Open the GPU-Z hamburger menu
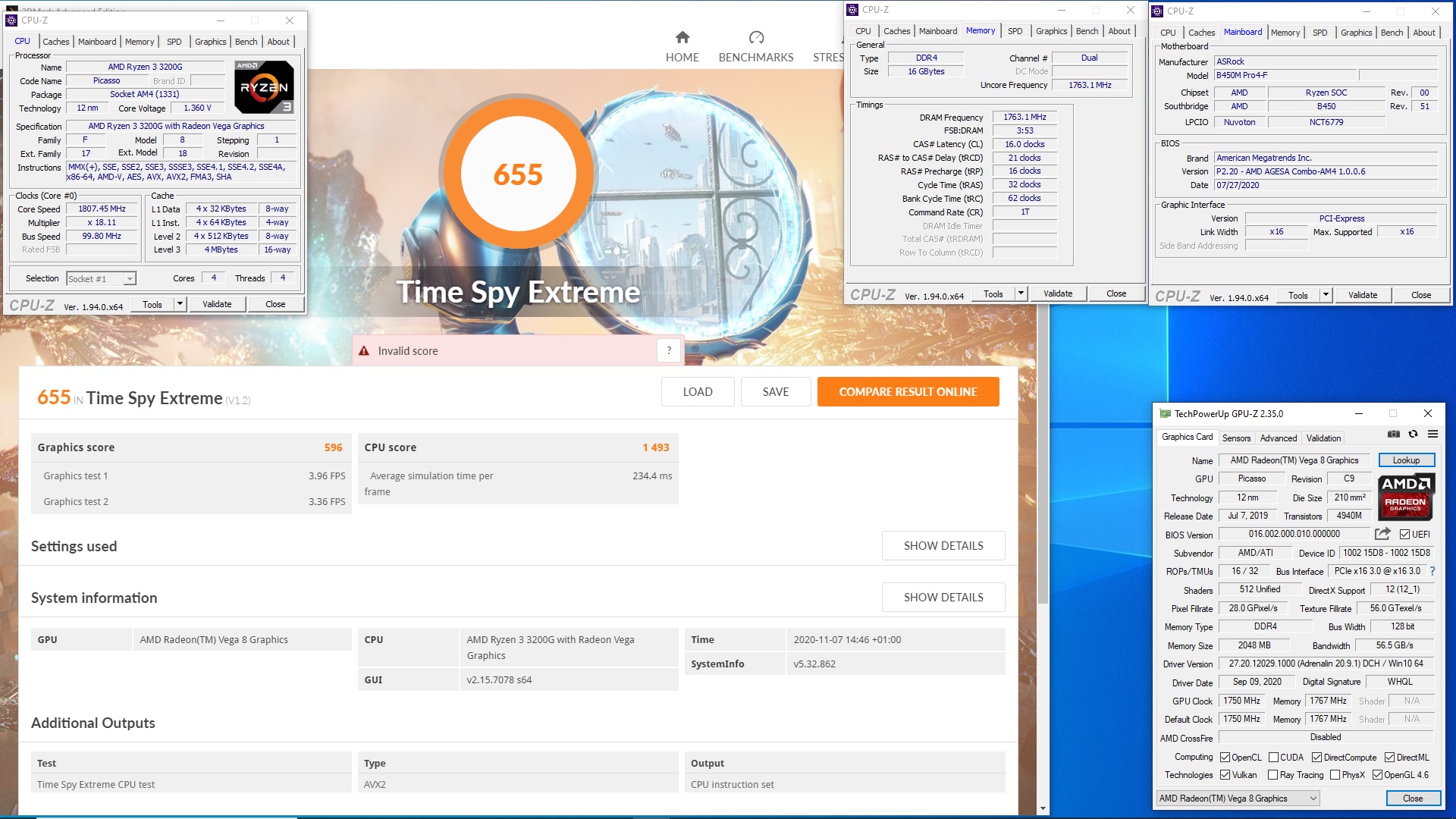This screenshot has height=819, width=1456. 1432,435
